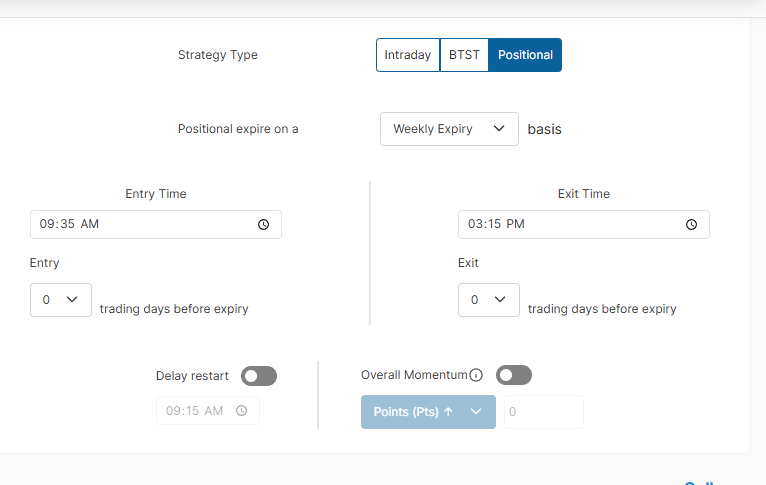Viewport: 766px width, 485px height.
Task: Expand the Exit trading days dropdown
Action: tap(489, 300)
